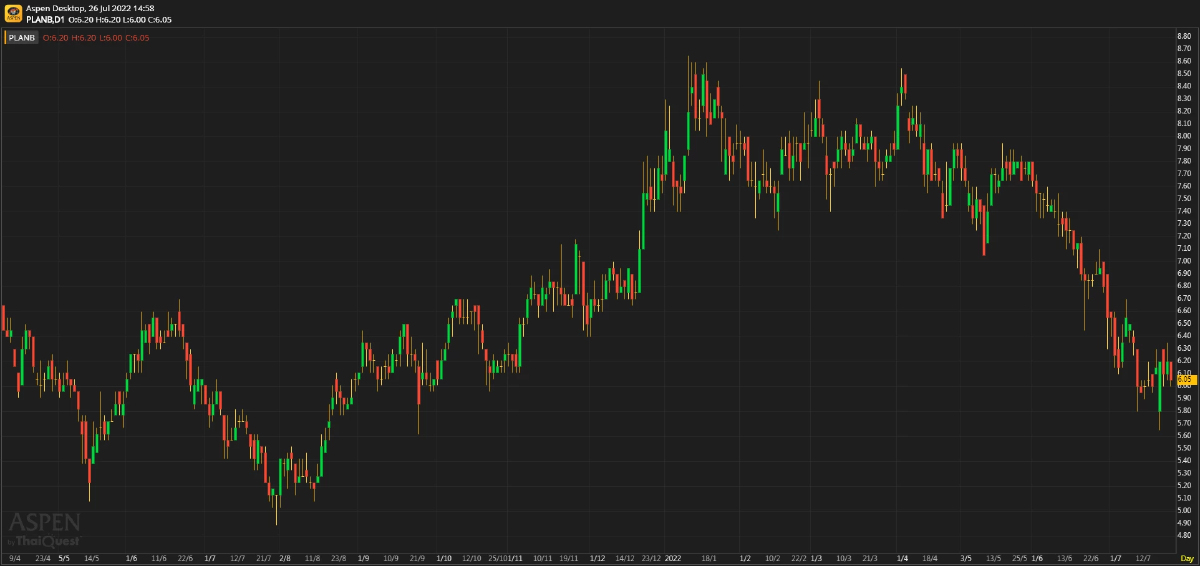Click the red O:6.20 H:6.20 L:6.00 C:6.05 legend values
The image size is (1200, 566).
click(x=96, y=38)
